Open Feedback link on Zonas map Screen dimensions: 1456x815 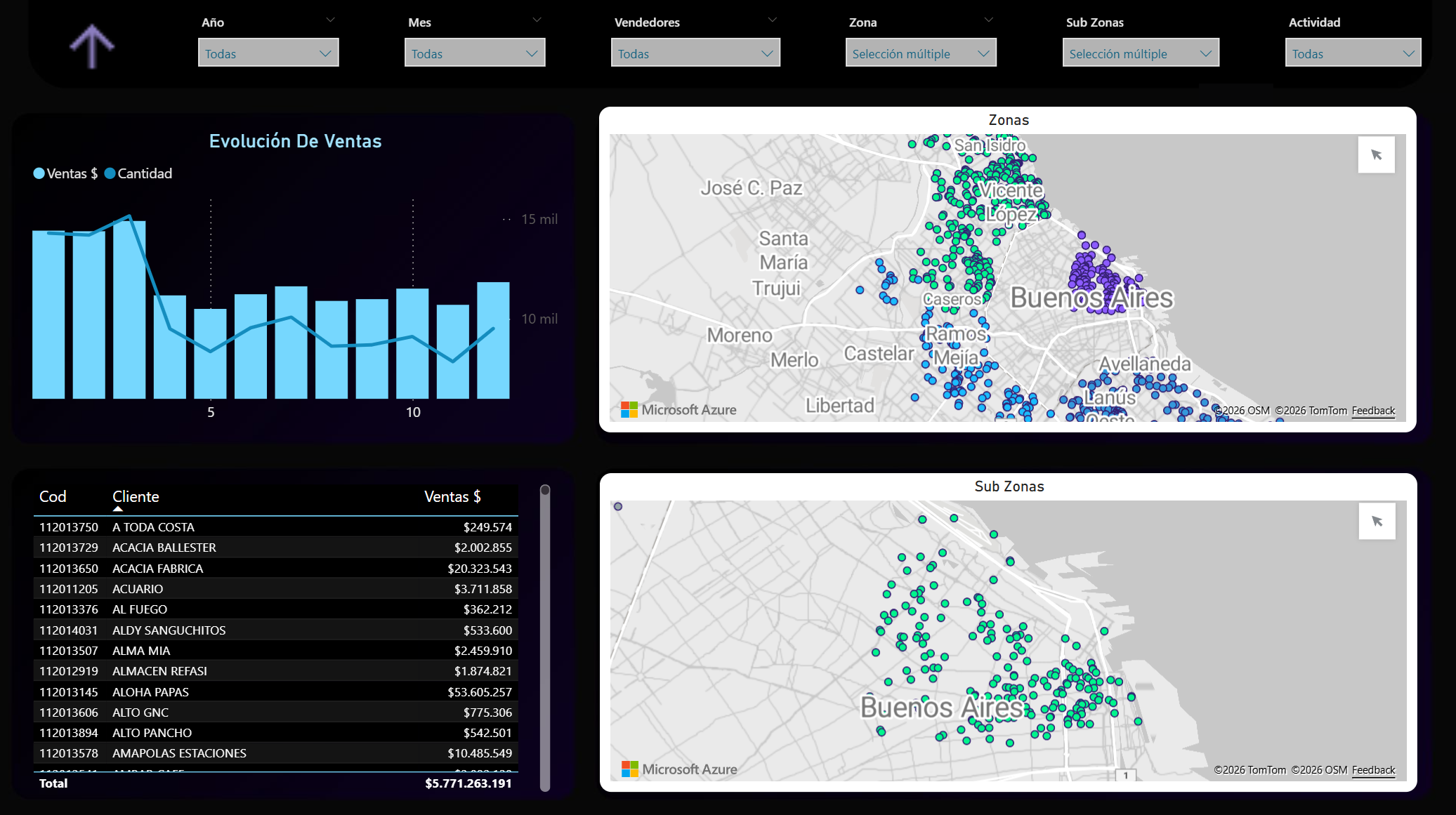tap(1373, 411)
